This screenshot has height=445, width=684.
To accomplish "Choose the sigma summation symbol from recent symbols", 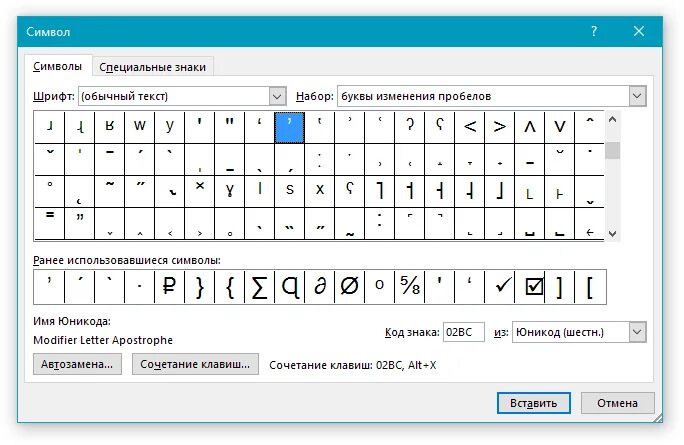I will (260, 287).
